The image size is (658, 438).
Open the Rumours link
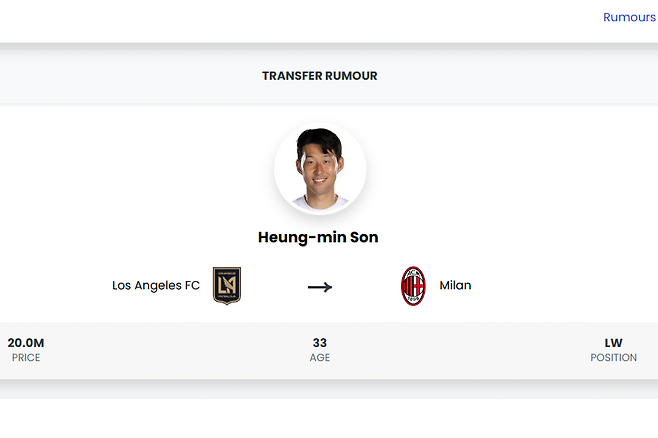(629, 17)
